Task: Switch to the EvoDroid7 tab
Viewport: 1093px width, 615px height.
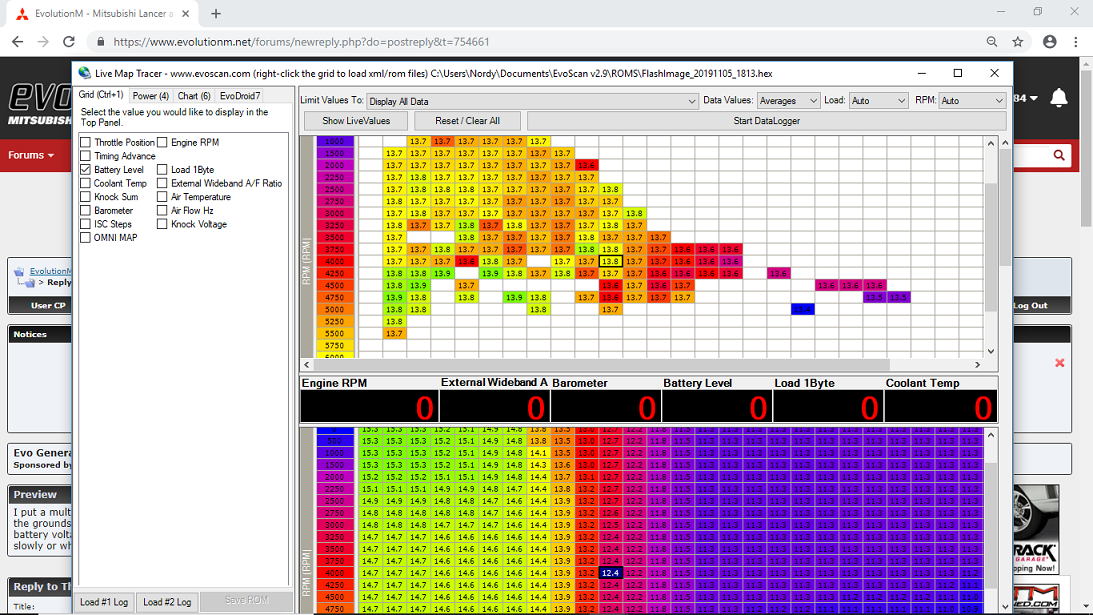Action: (x=240, y=96)
